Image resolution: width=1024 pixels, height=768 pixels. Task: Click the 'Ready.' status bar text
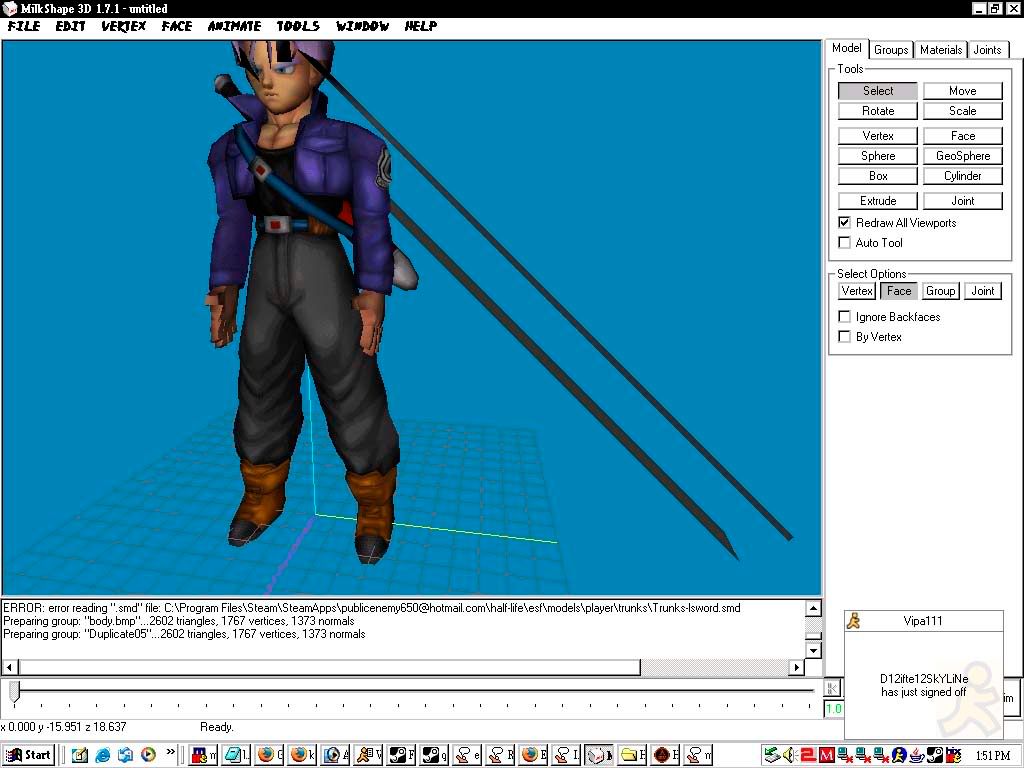pos(216,727)
